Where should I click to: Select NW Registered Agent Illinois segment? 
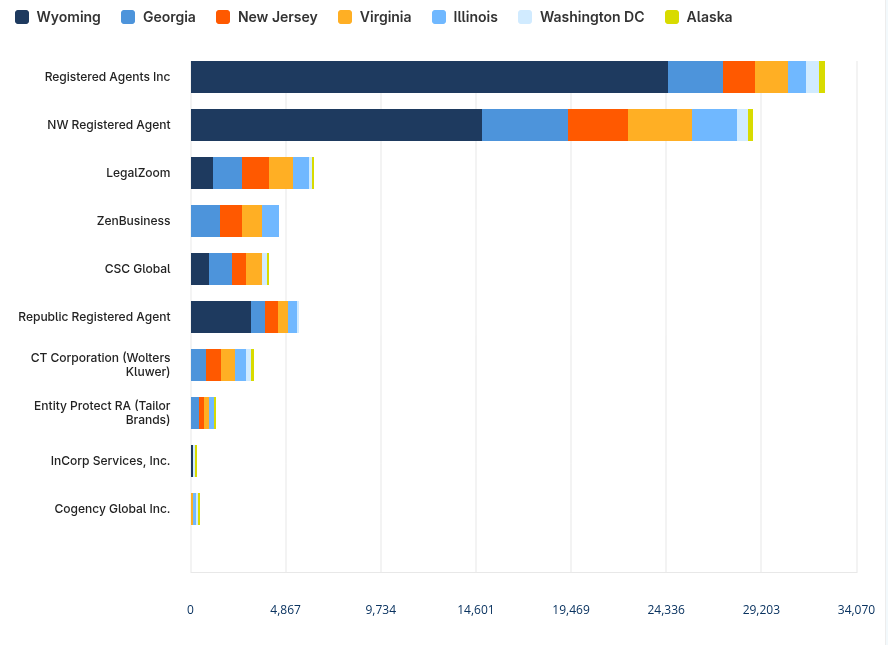point(715,125)
